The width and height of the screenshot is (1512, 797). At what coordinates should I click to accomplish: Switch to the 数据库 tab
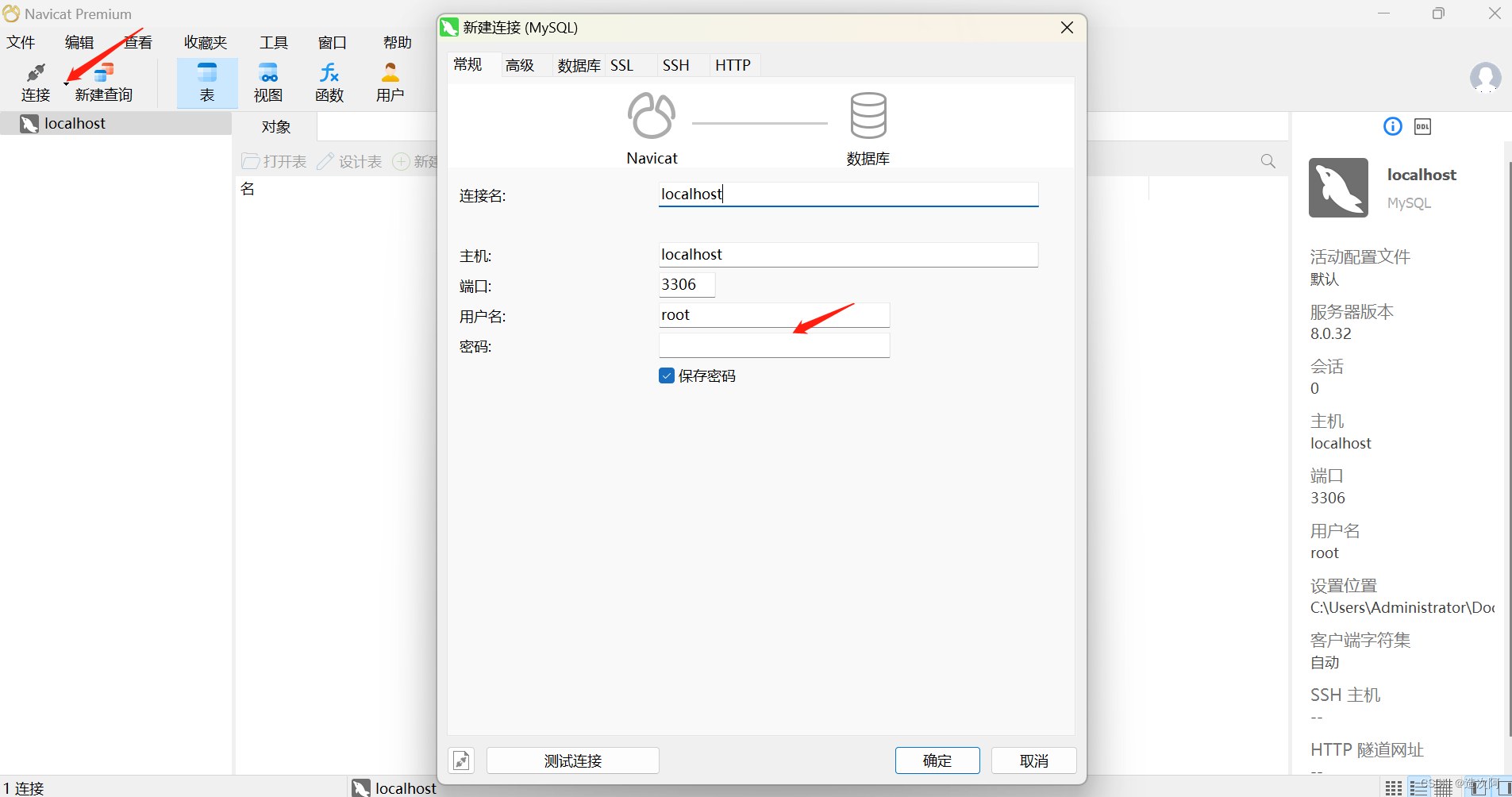tap(579, 65)
